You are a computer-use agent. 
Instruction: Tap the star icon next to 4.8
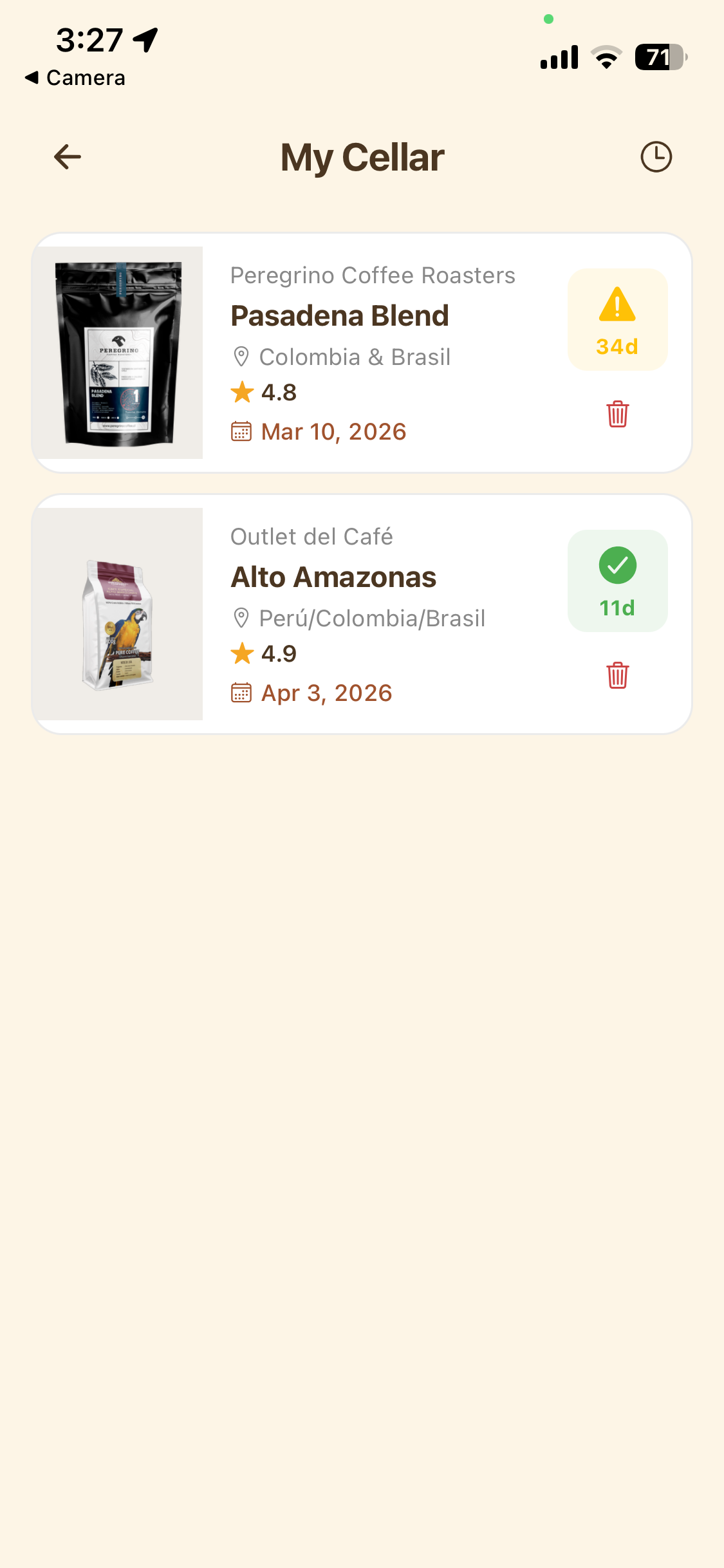coord(243,392)
